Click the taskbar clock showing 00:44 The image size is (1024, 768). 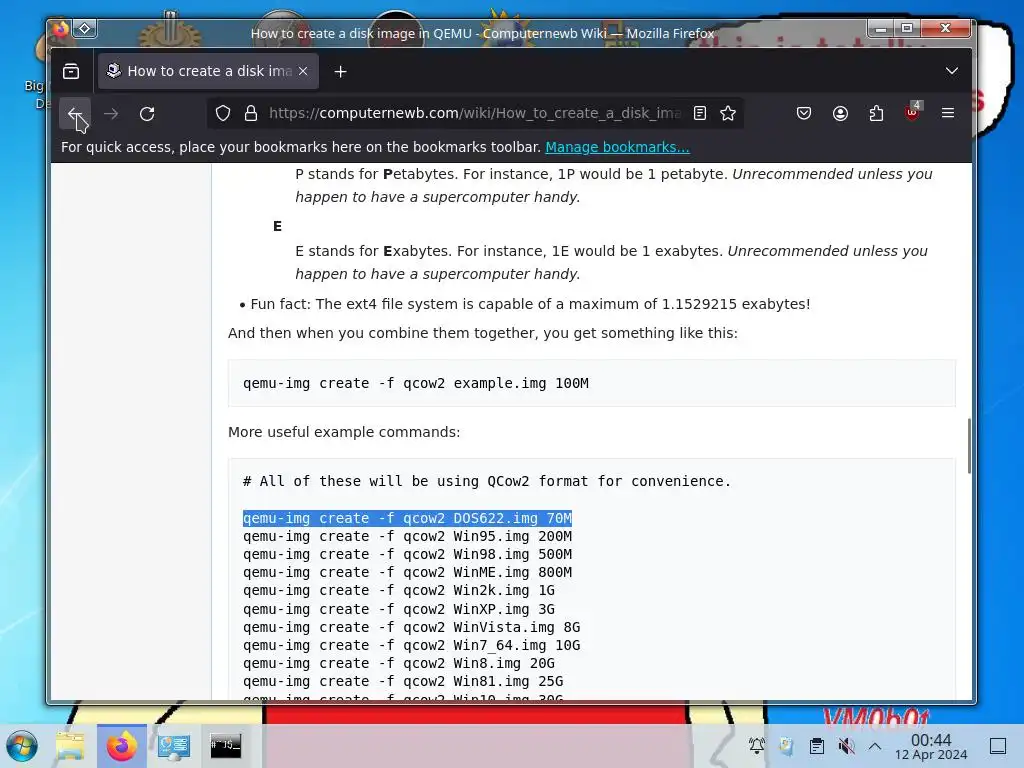[x=931, y=746]
